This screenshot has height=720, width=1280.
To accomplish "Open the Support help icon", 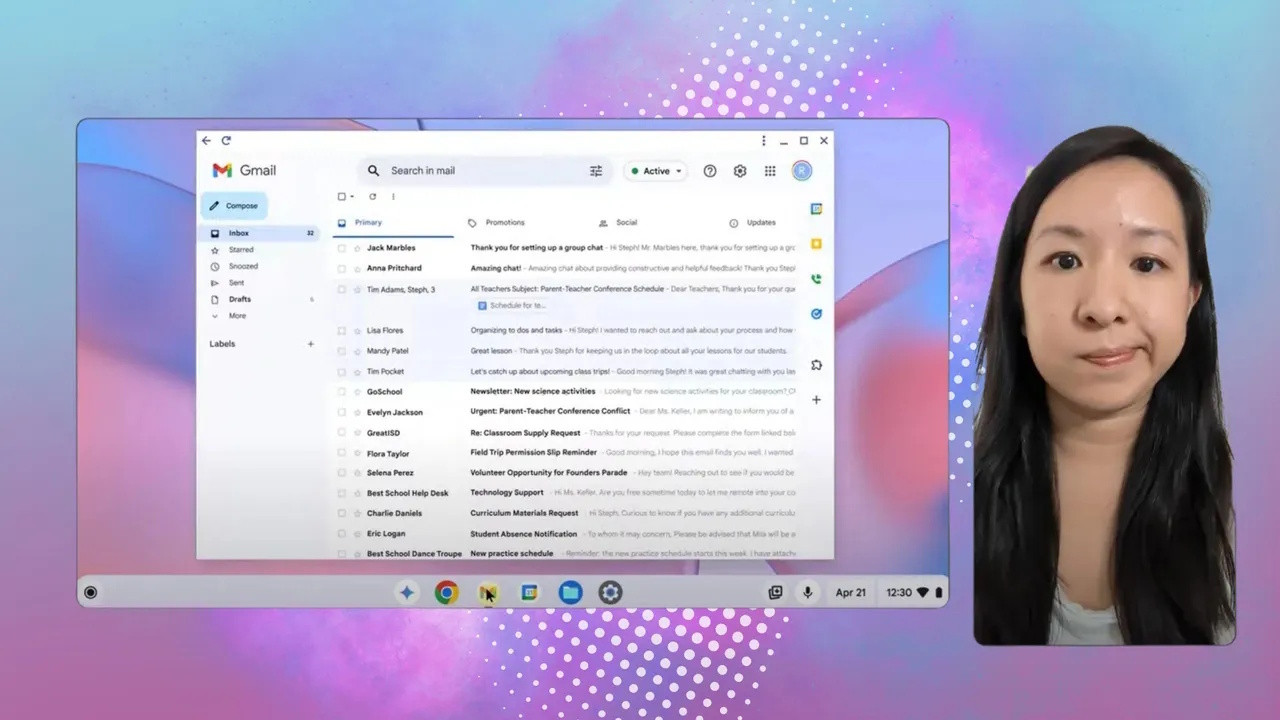I will (710, 171).
